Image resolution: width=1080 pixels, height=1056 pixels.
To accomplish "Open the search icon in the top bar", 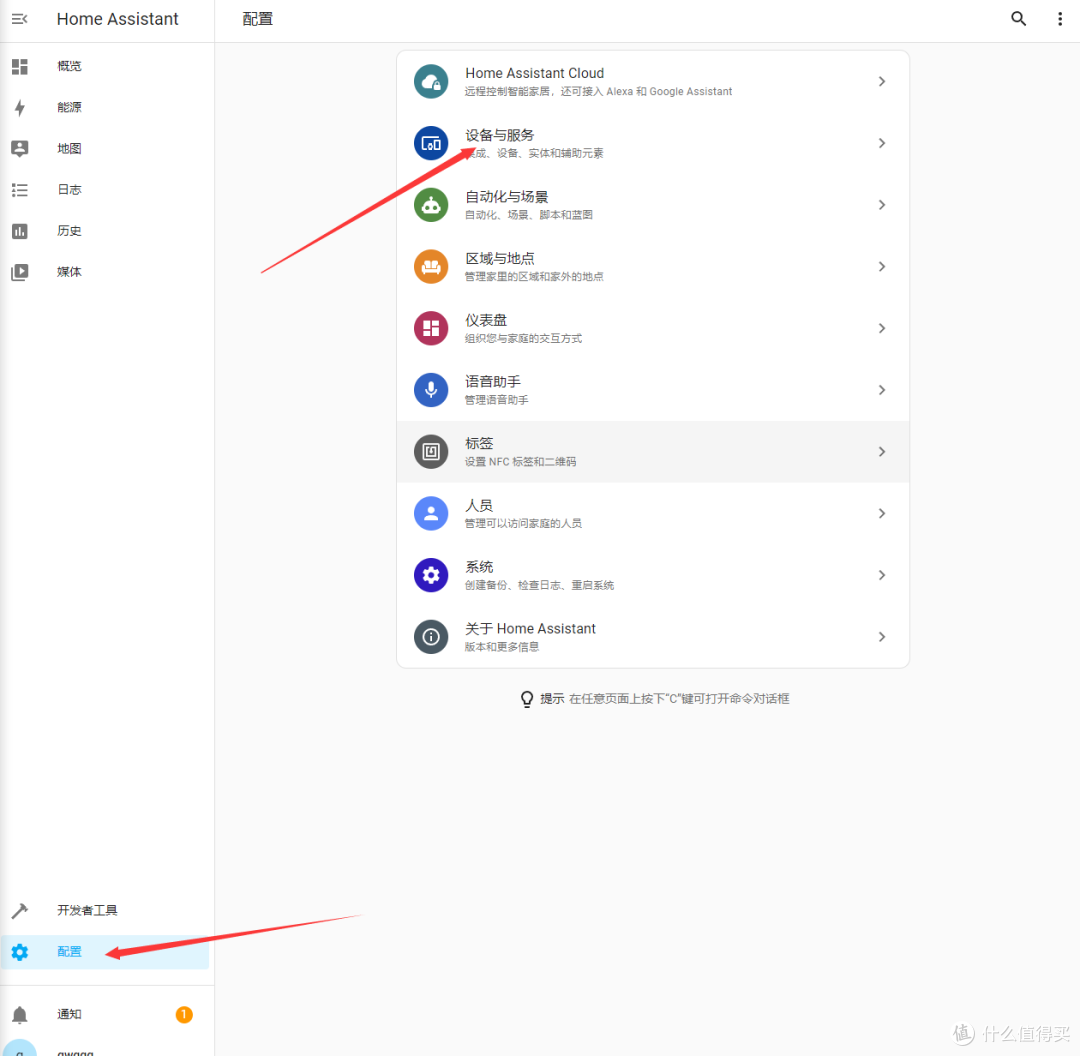I will pyautogui.click(x=1018, y=19).
